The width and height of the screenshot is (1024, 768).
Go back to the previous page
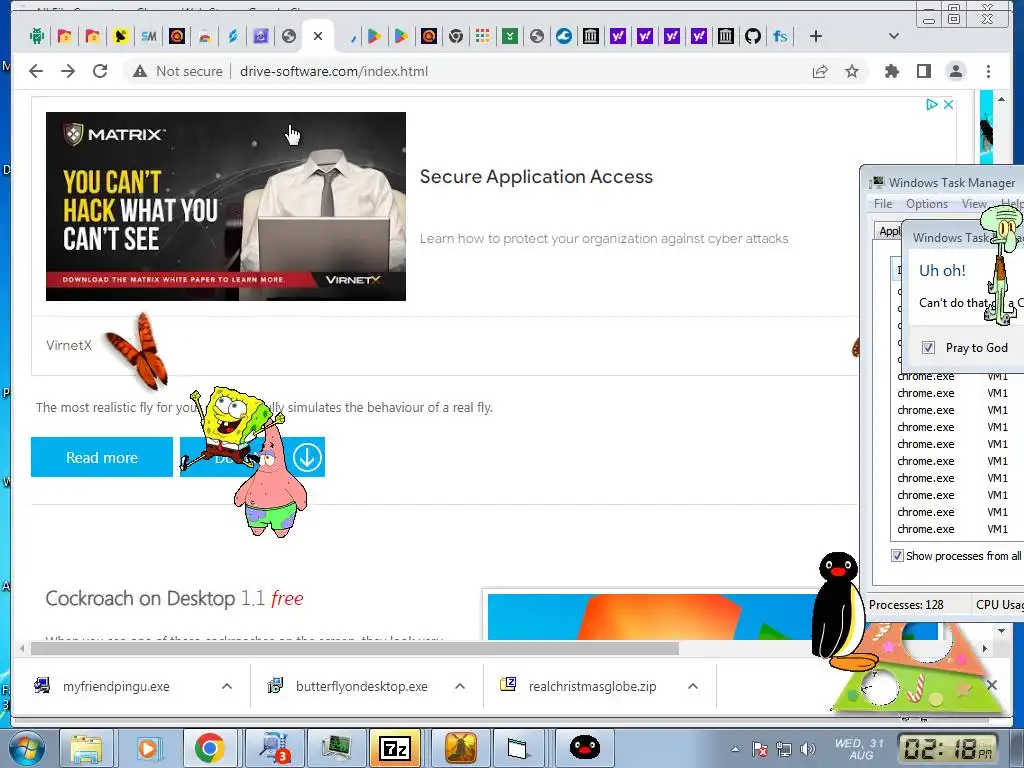pyautogui.click(x=36, y=71)
